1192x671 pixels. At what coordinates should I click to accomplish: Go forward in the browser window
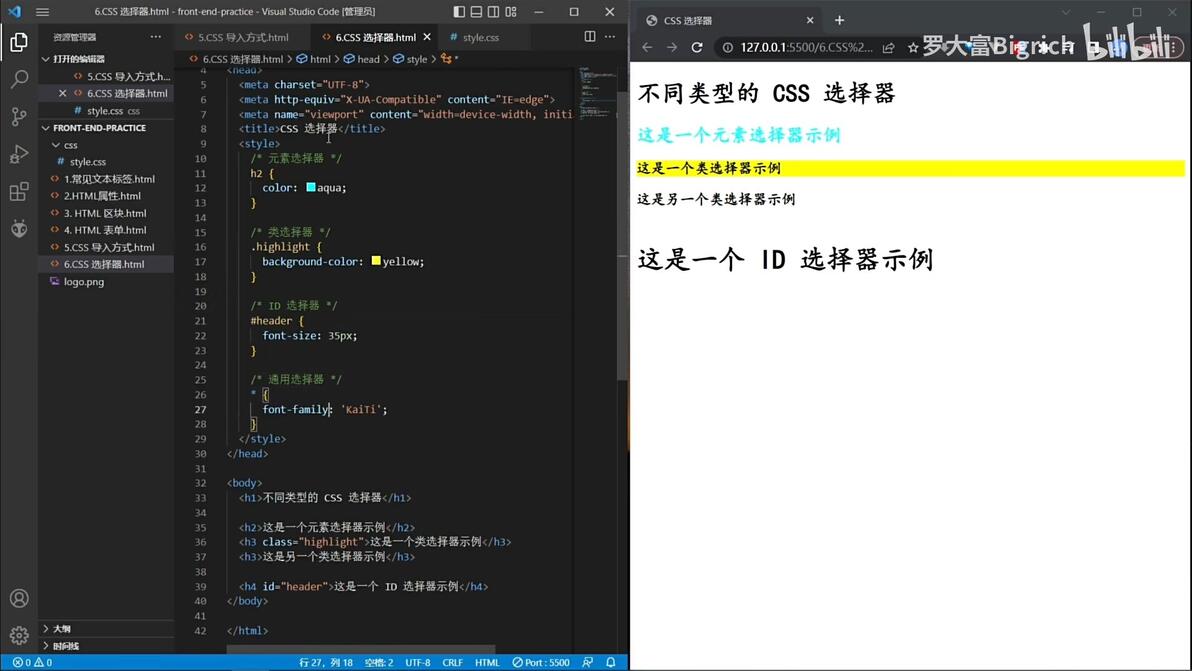point(672,47)
